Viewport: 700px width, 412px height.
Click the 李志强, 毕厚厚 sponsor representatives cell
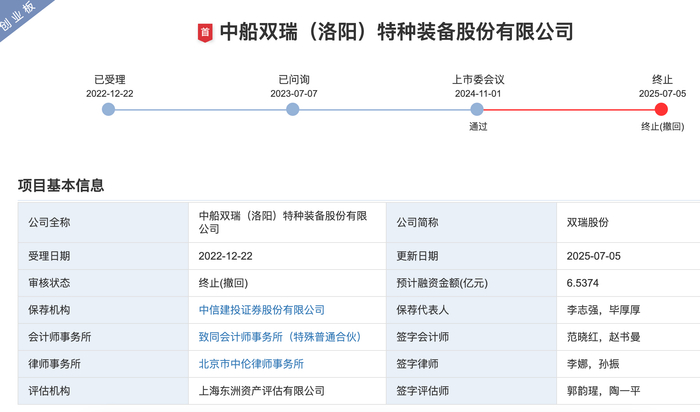pyautogui.click(x=601, y=310)
